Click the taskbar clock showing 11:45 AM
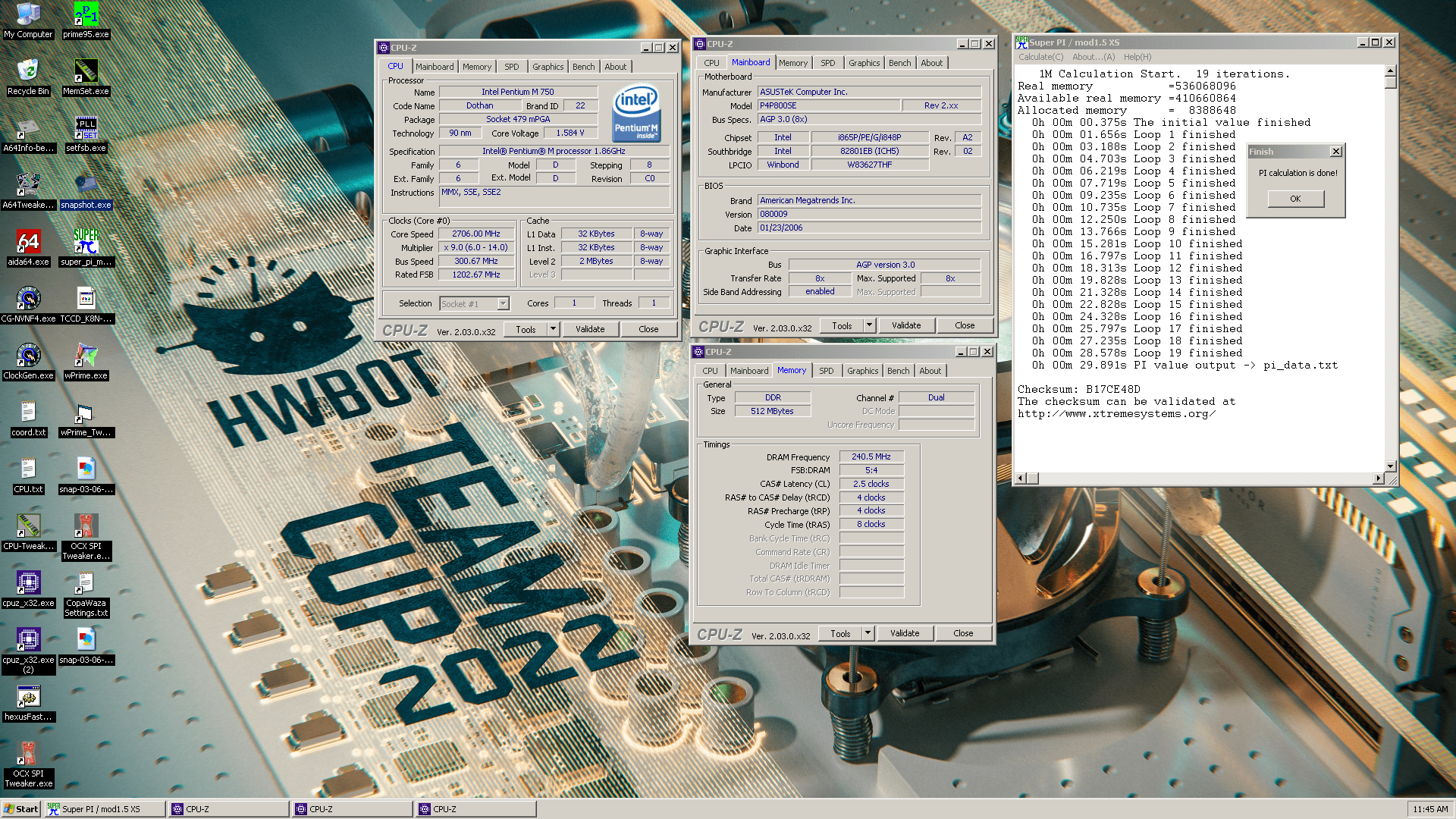This screenshot has height=819, width=1456. pyautogui.click(x=1429, y=809)
